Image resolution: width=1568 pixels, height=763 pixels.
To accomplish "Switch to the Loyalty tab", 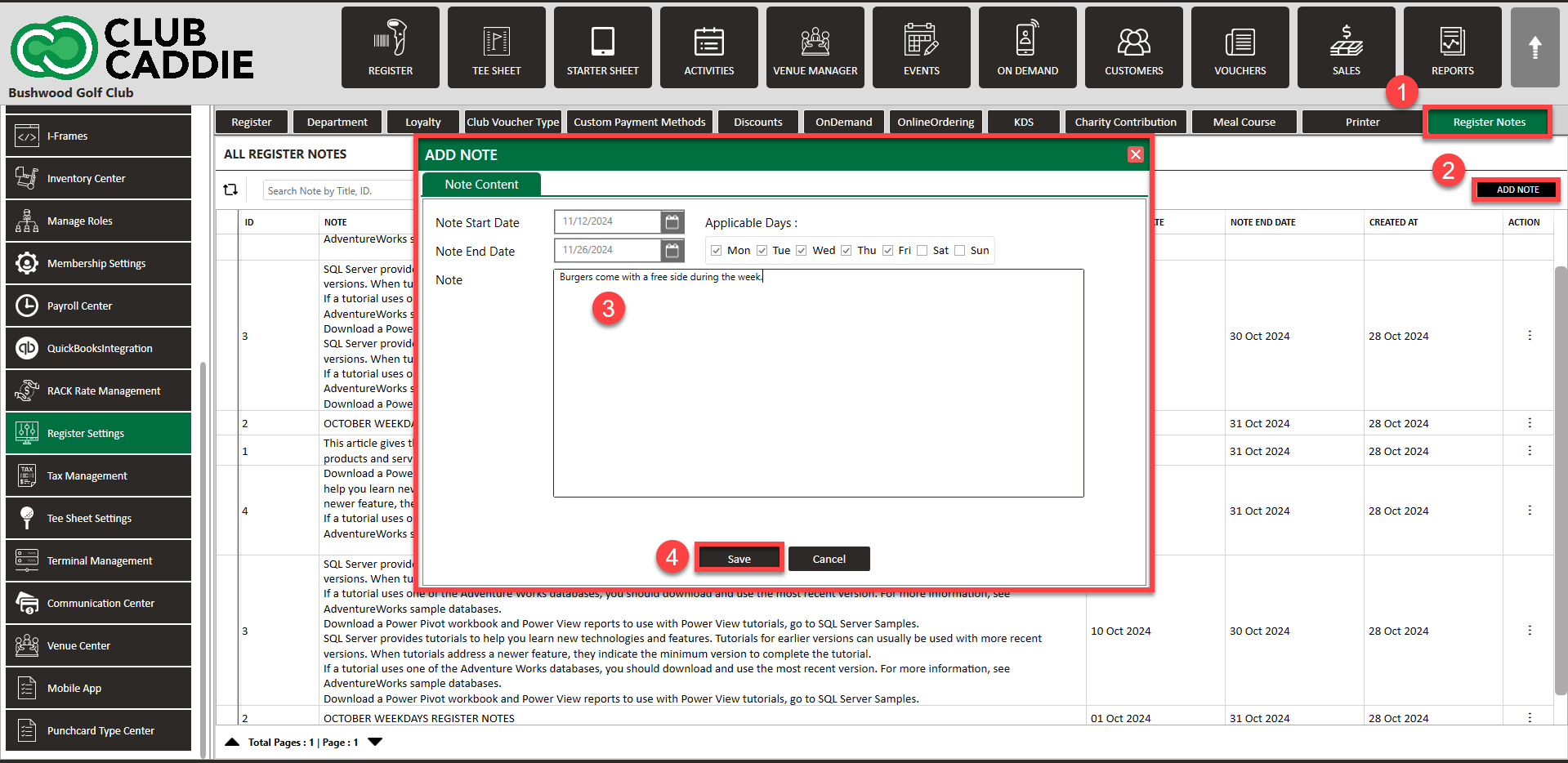I will coord(423,122).
